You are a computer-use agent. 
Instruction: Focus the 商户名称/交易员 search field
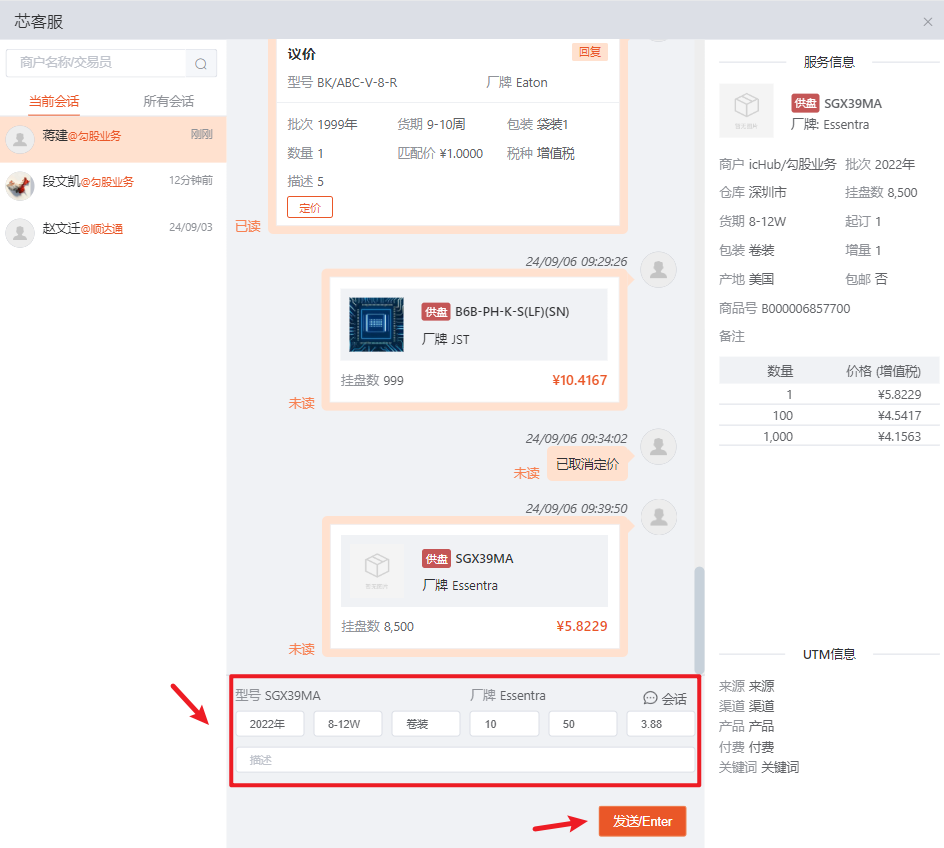96,63
